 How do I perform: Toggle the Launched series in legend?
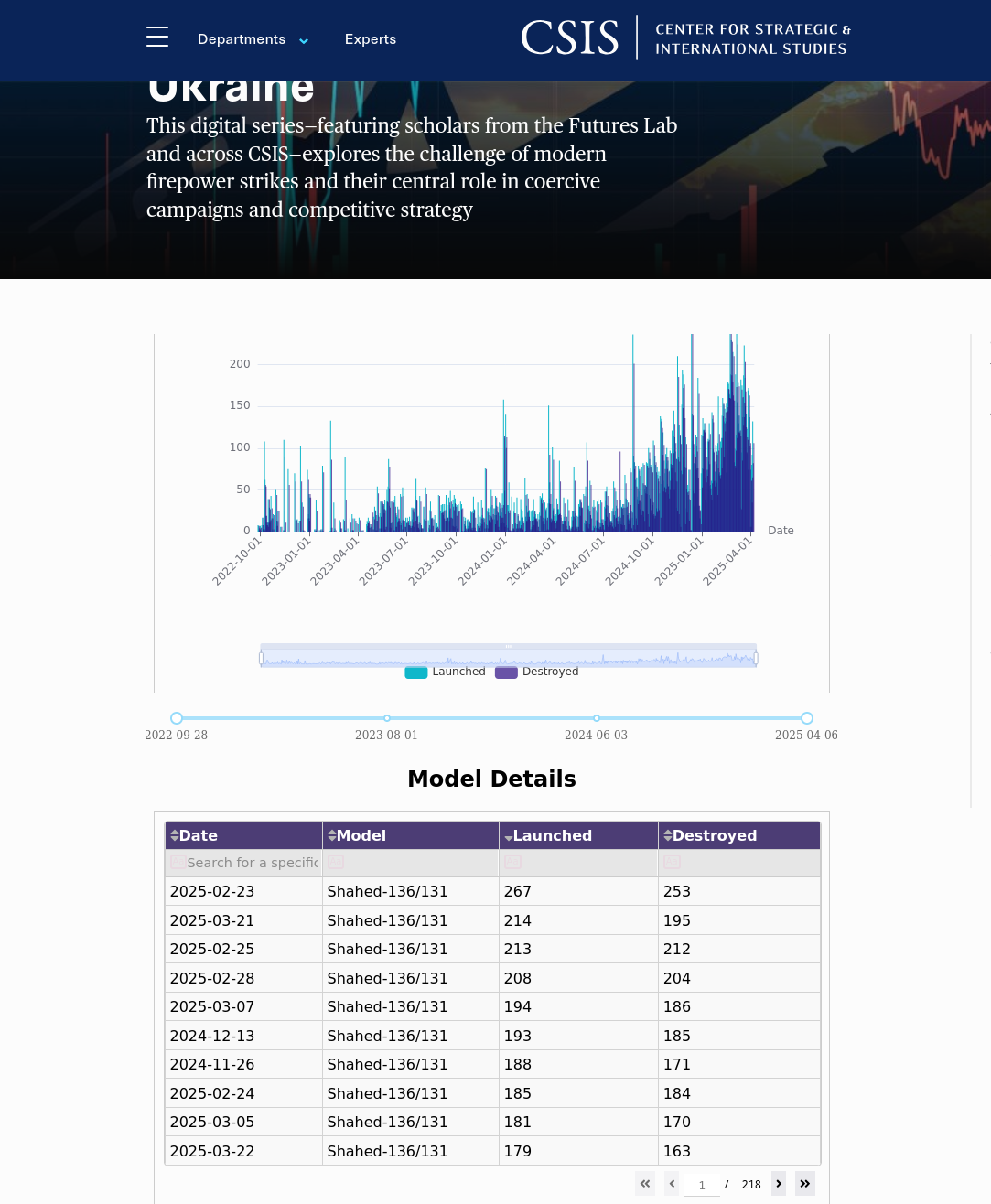[x=446, y=672]
